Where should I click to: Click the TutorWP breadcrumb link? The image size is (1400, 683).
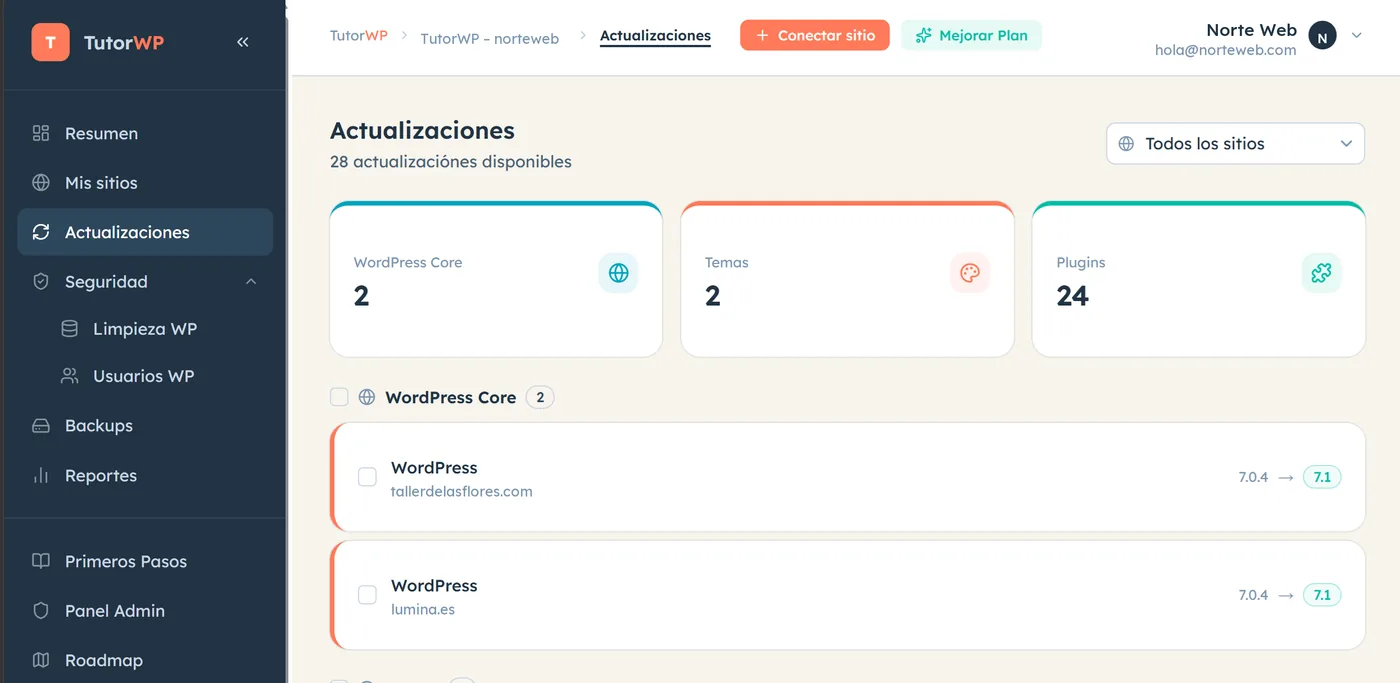[359, 35]
